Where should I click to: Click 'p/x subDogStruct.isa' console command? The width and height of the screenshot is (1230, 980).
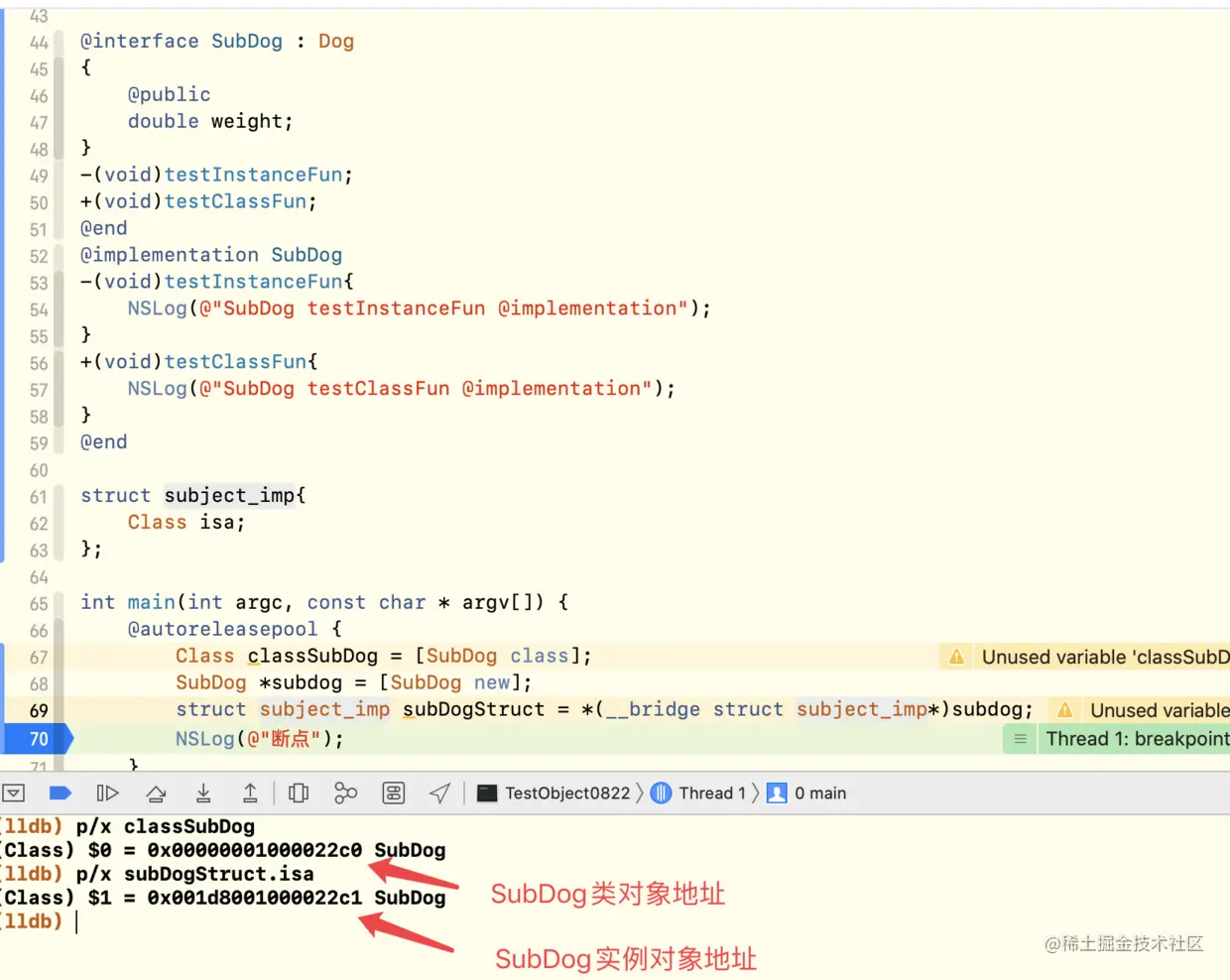(x=195, y=874)
